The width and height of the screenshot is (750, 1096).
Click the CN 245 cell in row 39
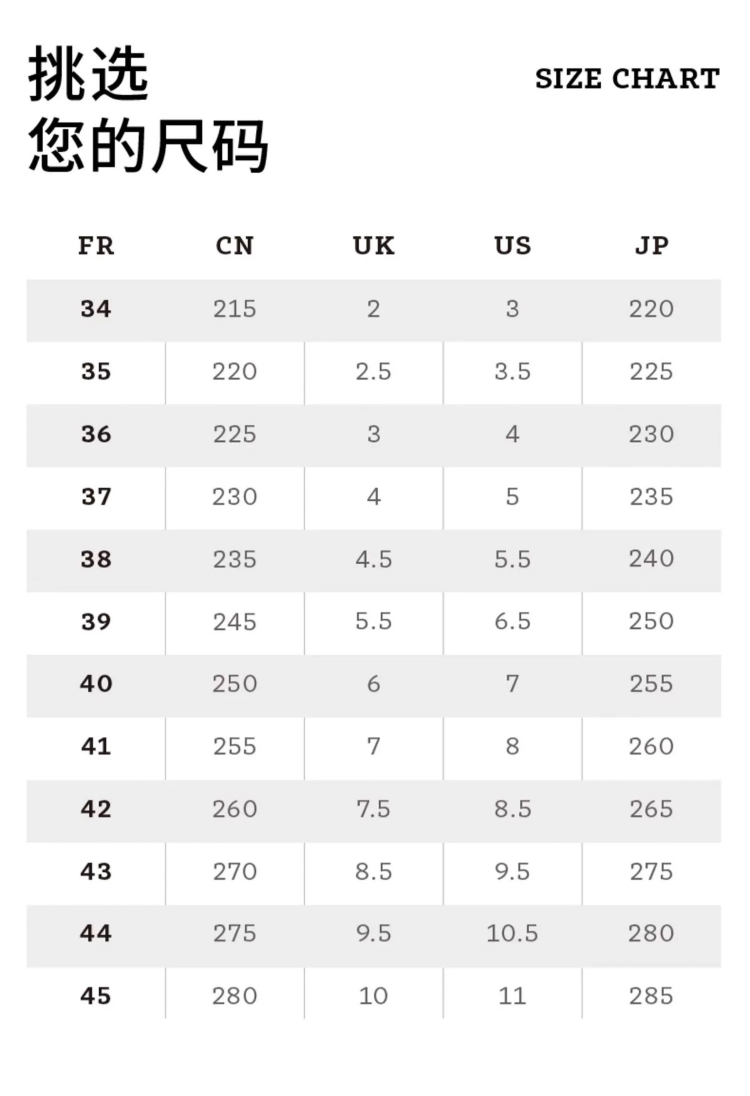click(x=235, y=622)
